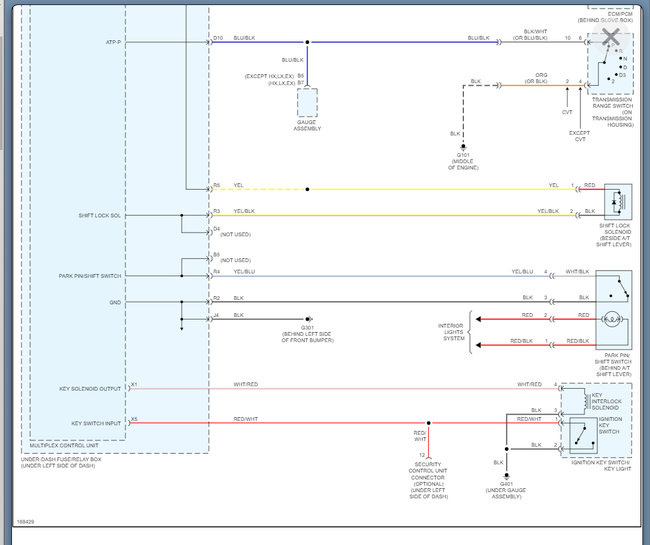
Task: Click the lamp symbol in park pin switch
Action: [611, 319]
